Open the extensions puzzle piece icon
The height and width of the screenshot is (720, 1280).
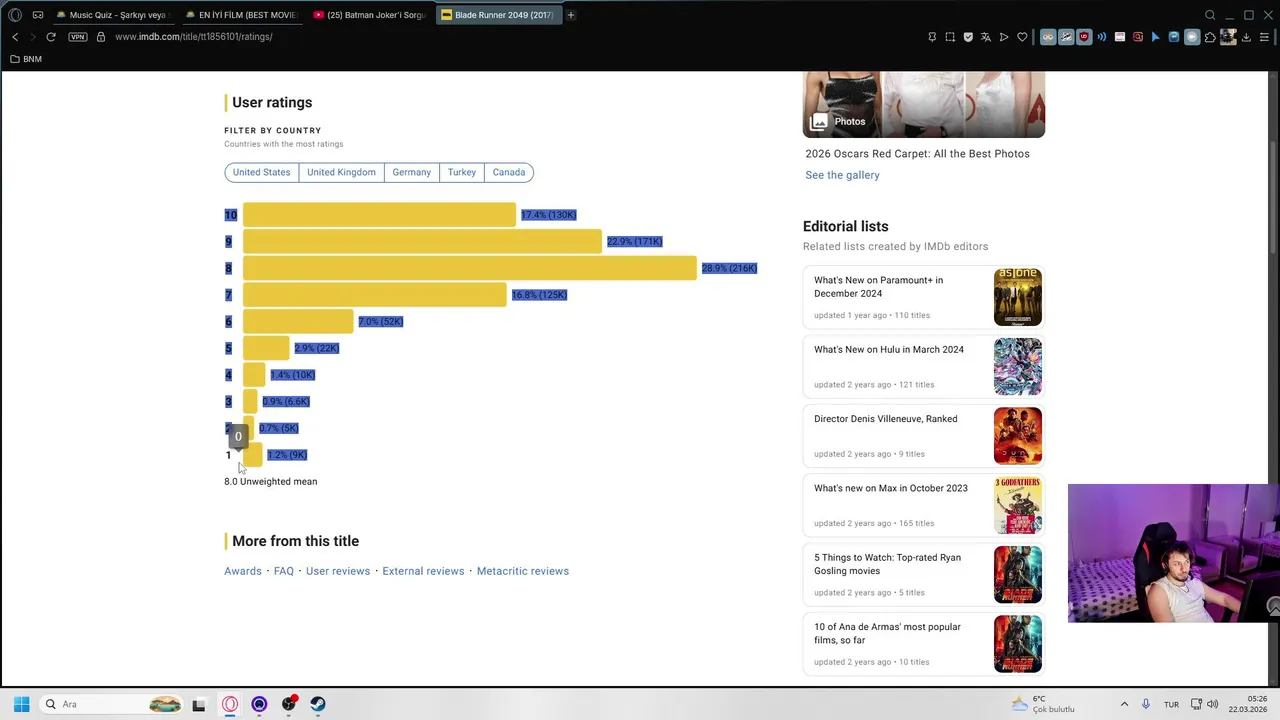(1210, 37)
